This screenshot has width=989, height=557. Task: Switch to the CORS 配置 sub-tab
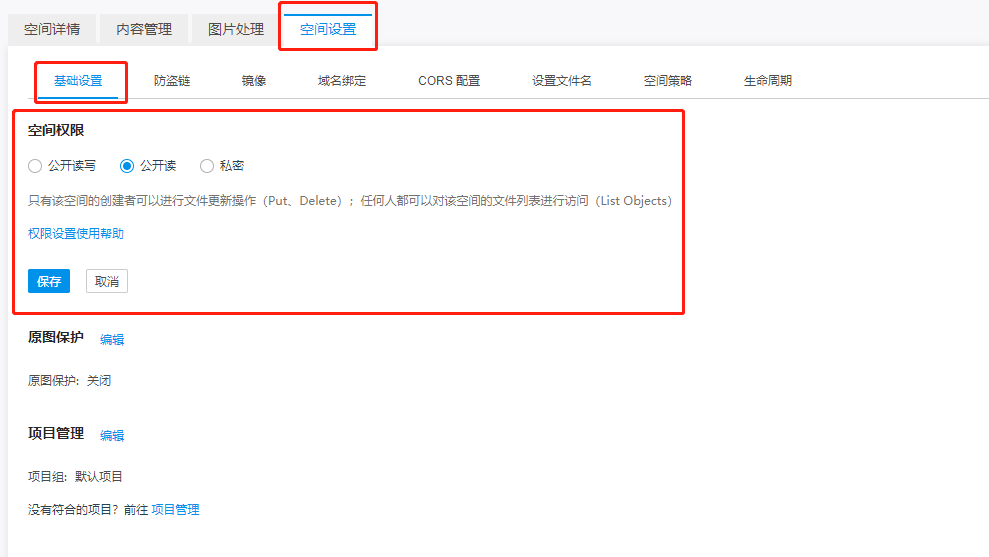[449, 81]
